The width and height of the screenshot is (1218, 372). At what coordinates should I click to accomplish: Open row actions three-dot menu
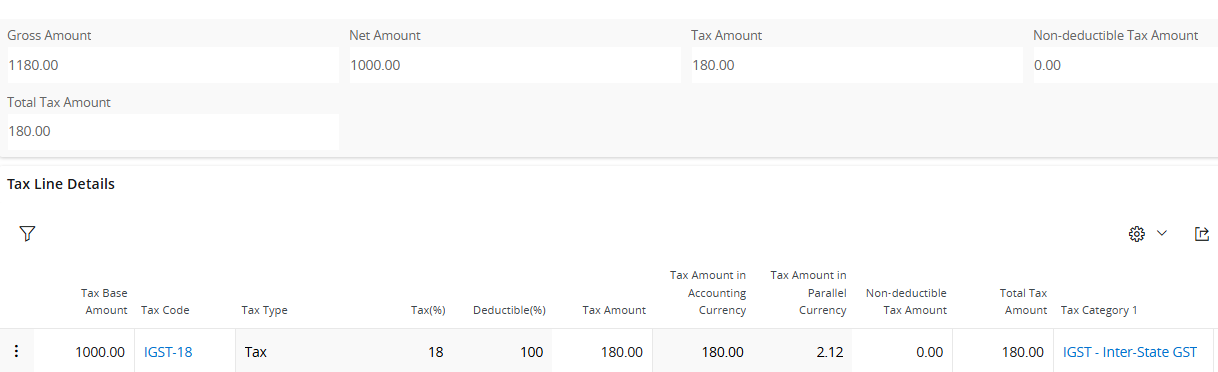(16, 351)
